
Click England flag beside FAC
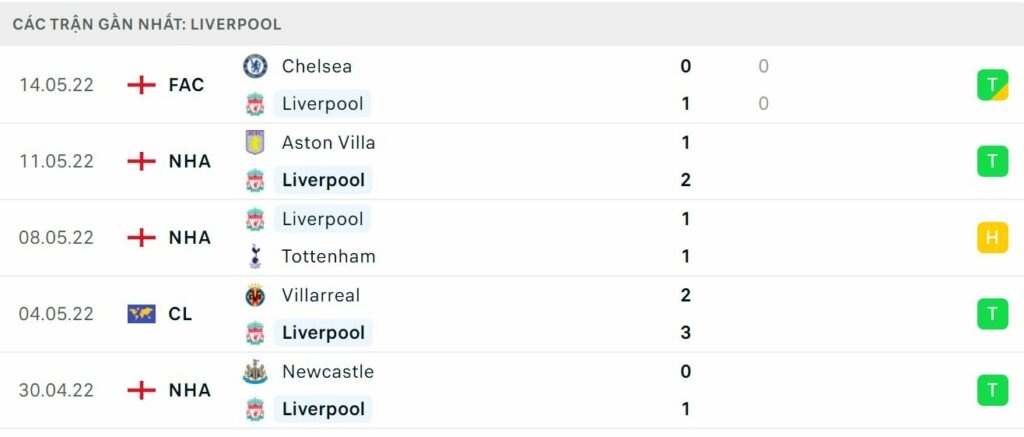[x=141, y=85]
